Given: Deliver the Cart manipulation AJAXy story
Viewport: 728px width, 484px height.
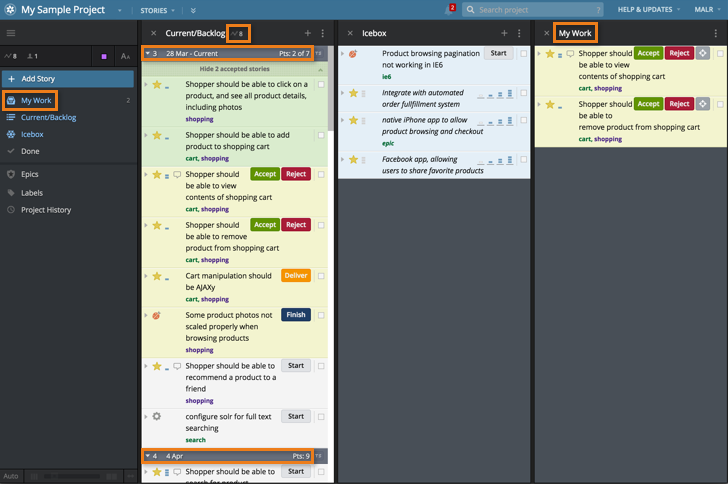Looking at the screenshot, I should [296, 275].
